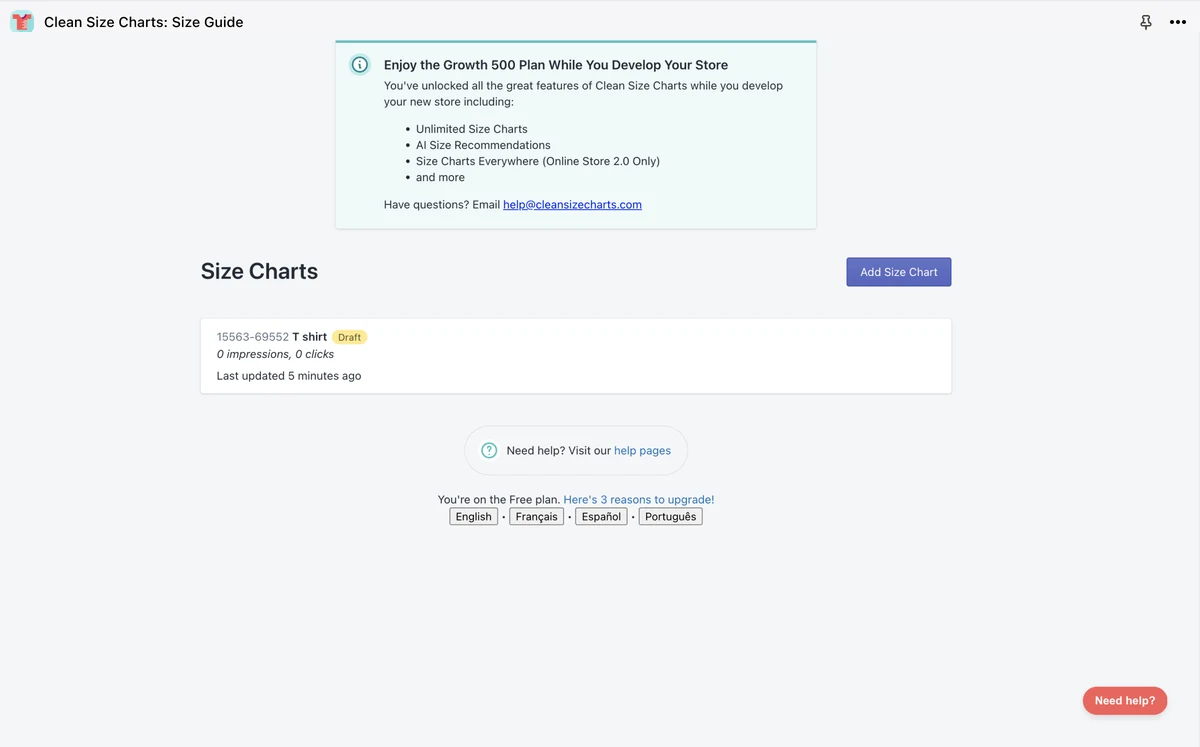Open the T shirt size chart row

tap(576, 356)
